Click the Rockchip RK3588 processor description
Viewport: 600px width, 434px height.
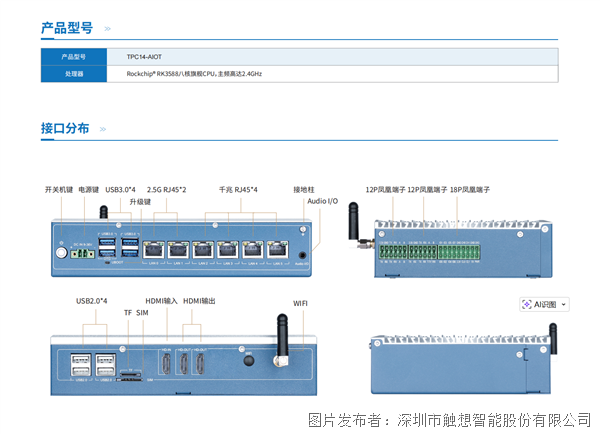[x=194, y=73]
